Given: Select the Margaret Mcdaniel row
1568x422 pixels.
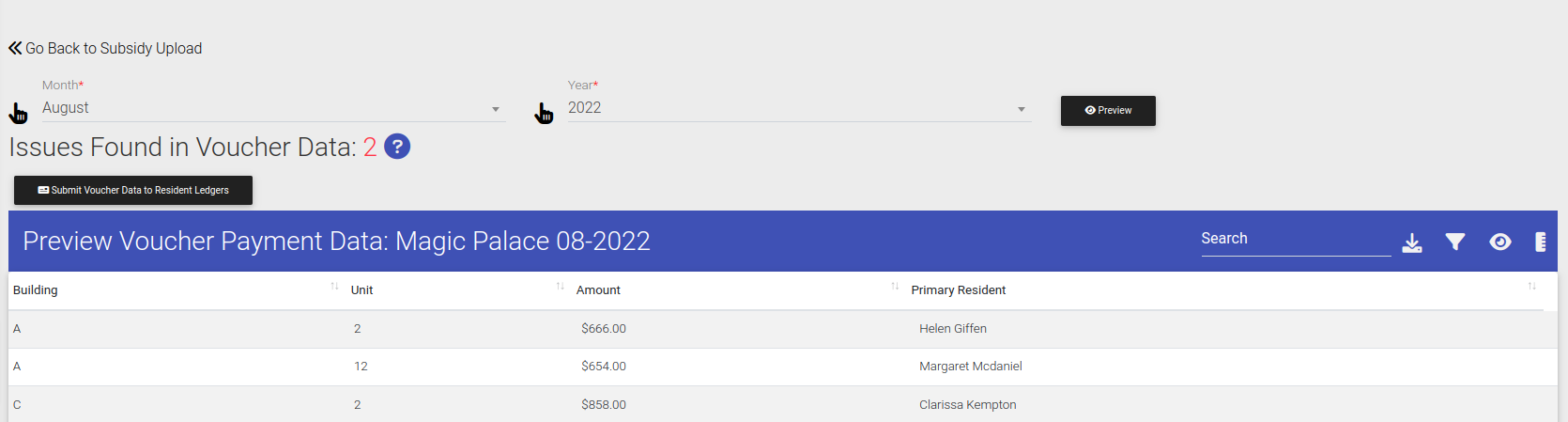Looking at the screenshot, I should 783,367.
